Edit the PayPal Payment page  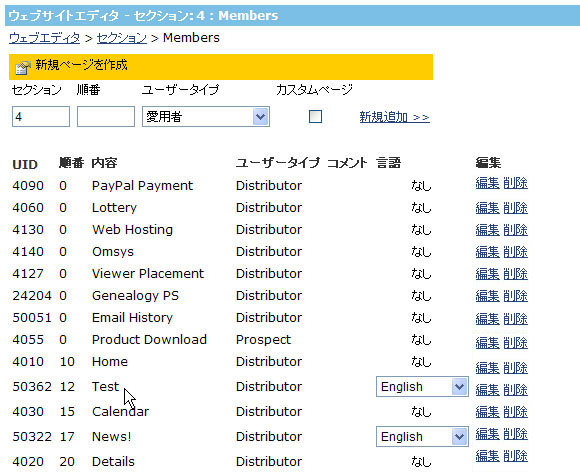point(487,183)
